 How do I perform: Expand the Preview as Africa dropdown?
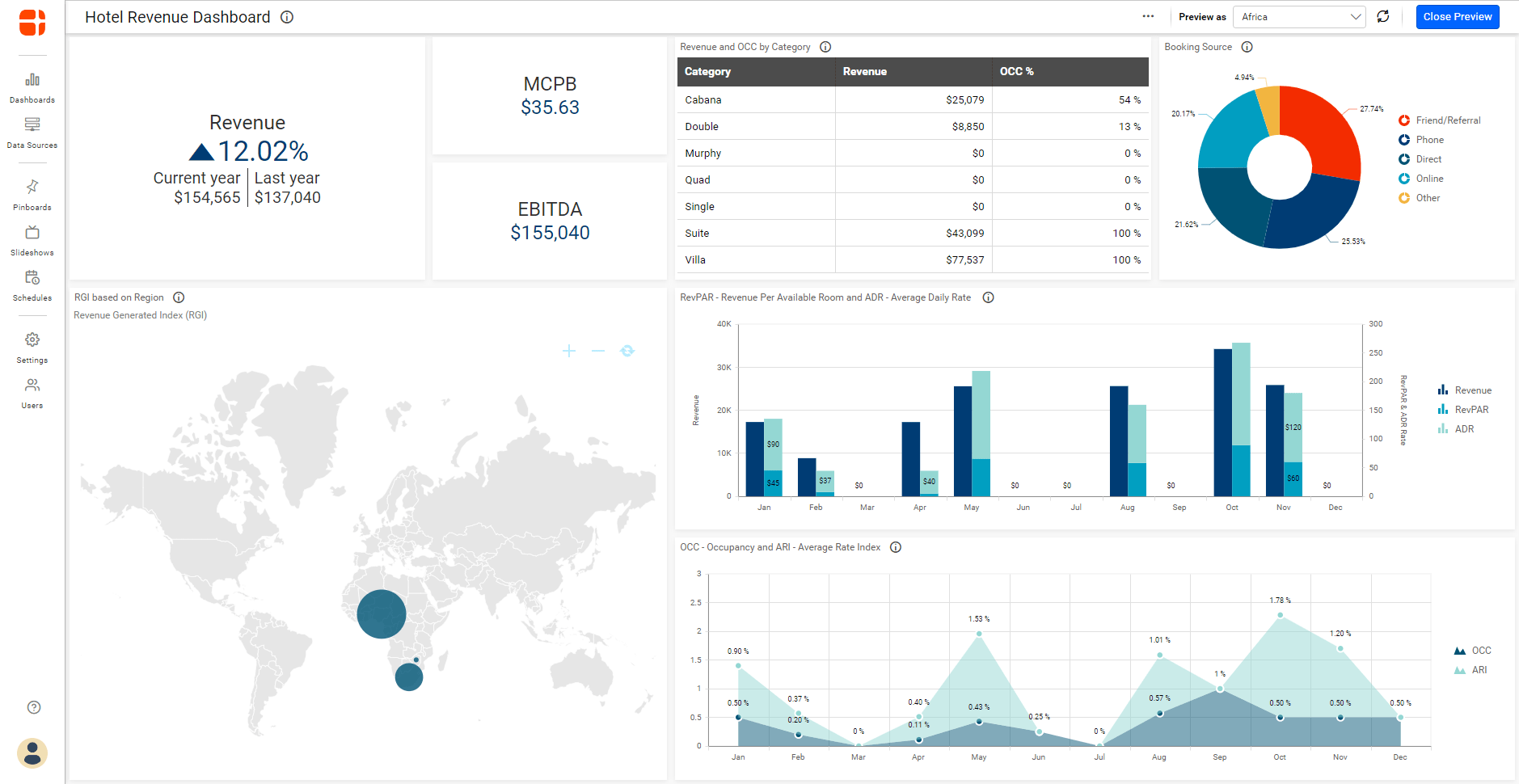(1299, 17)
